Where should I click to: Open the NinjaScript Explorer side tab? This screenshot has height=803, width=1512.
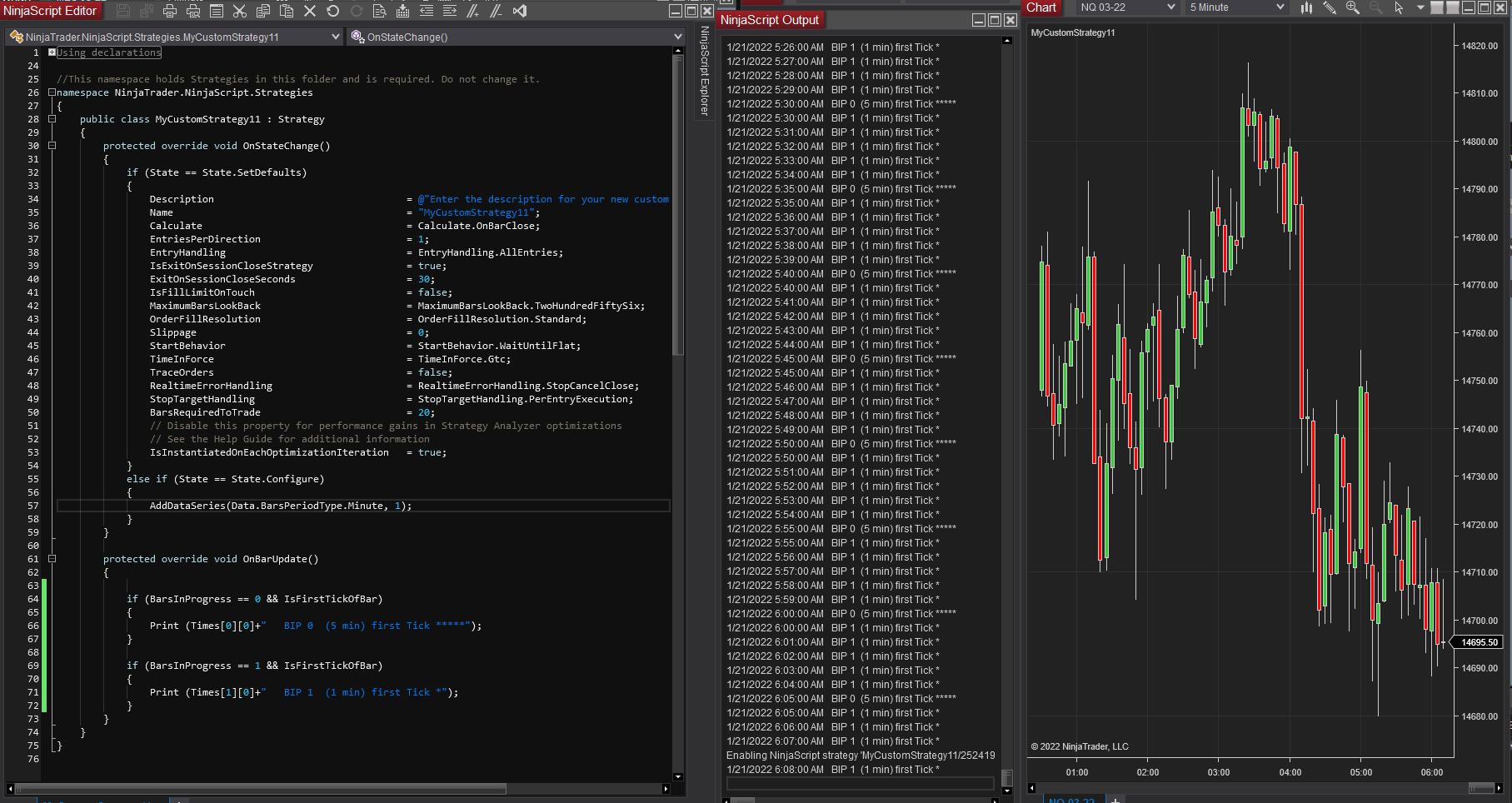click(x=705, y=71)
